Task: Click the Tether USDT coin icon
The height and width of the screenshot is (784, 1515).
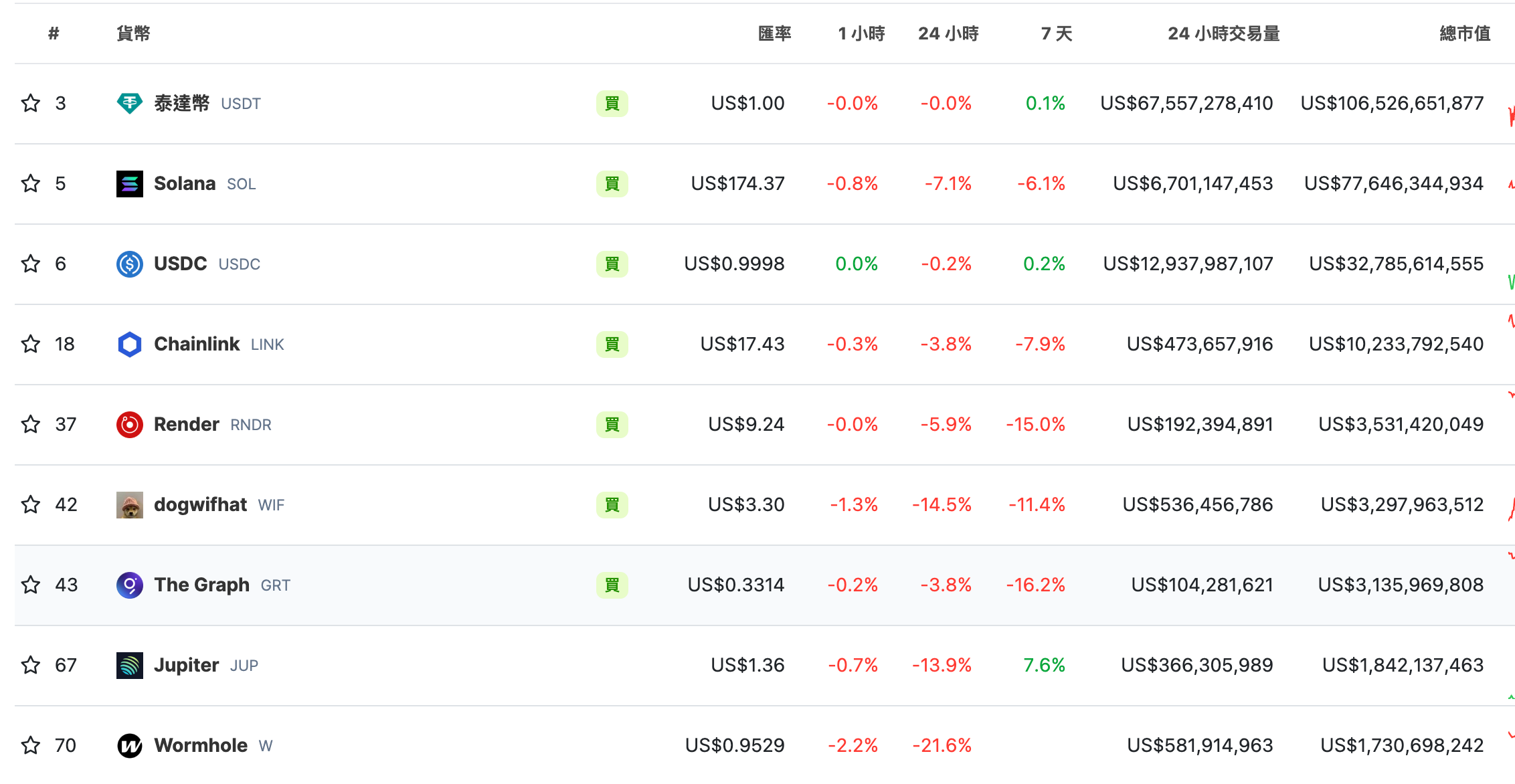Action: tap(129, 103)
